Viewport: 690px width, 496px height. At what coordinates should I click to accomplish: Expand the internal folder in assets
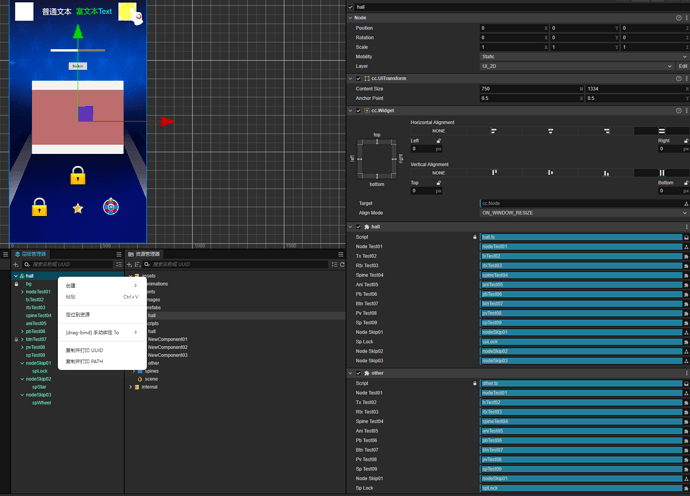131,387
